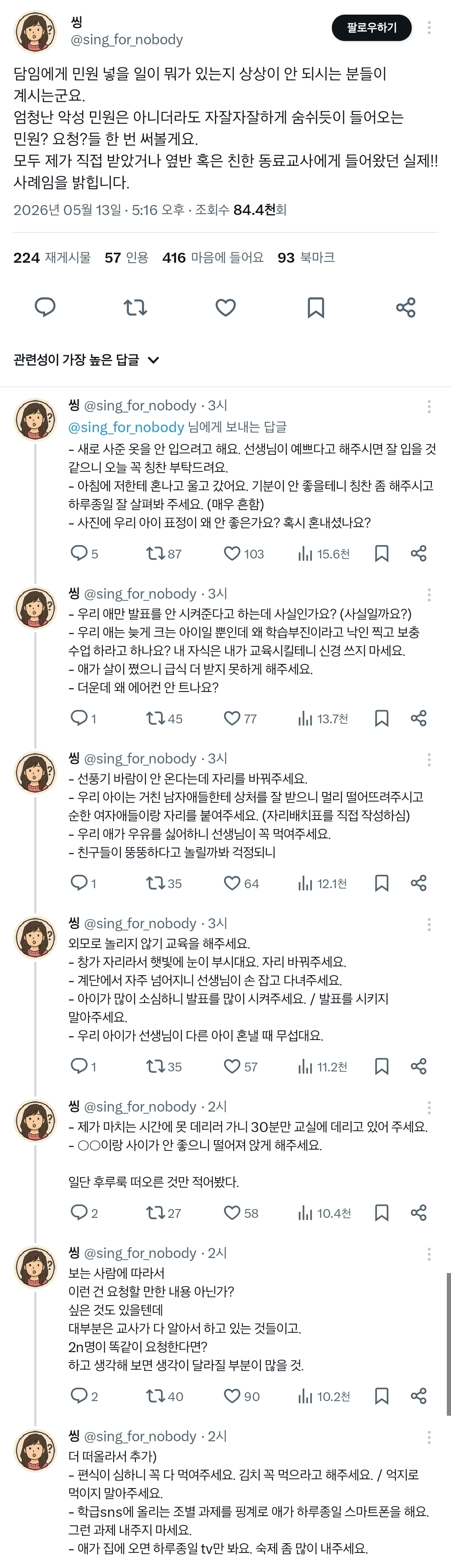Expand the 관련성이 가장 높은 답글 sort dropdown
The image size is (451, 1568).
tap(86, 360)
